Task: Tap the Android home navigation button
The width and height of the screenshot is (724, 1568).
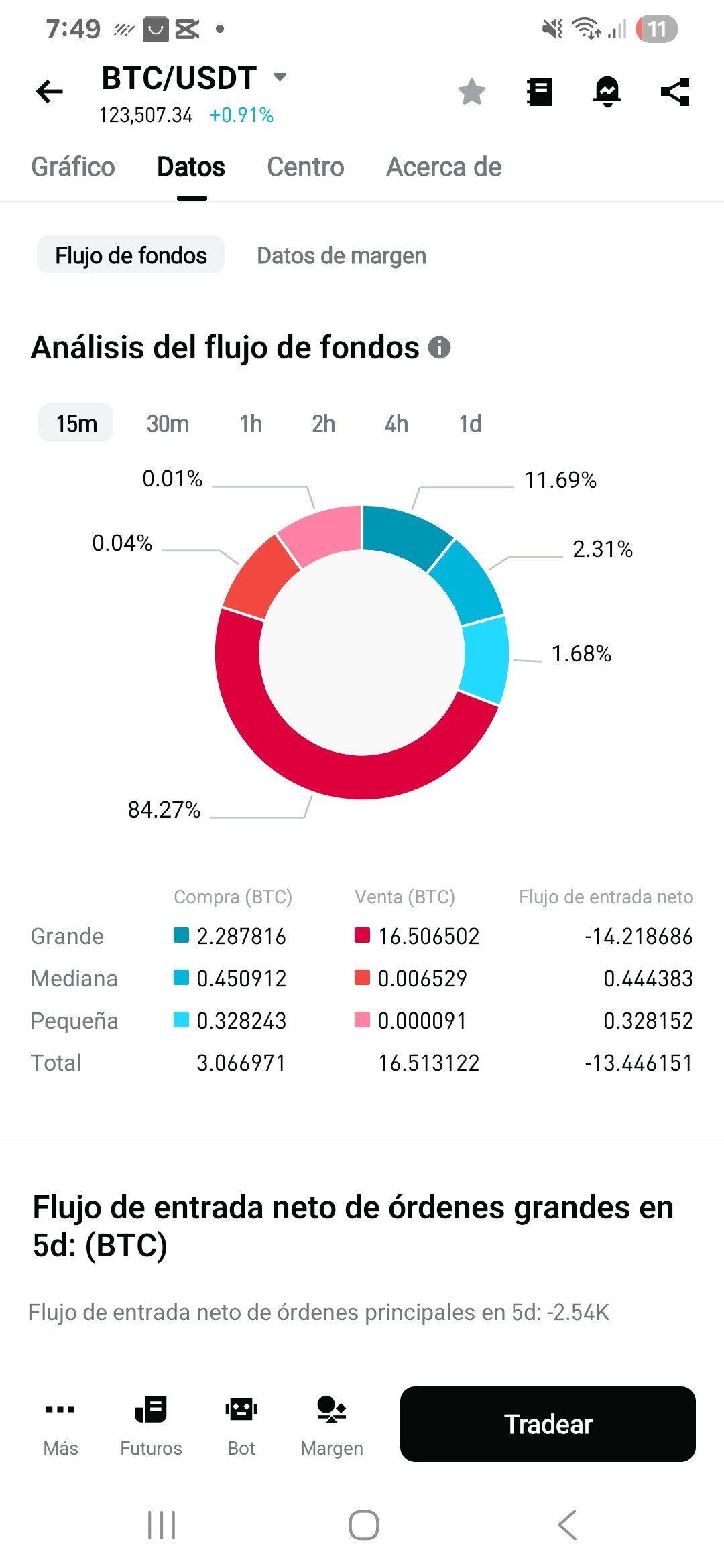Action: 363,1525
